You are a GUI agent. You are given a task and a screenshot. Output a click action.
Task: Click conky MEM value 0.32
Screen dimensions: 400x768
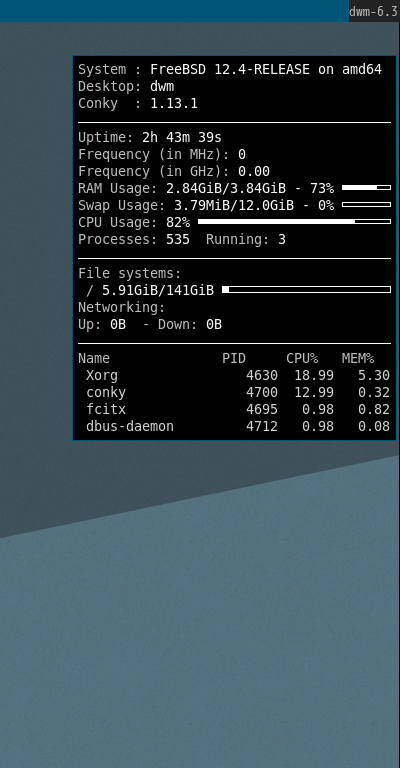(374, 393)
